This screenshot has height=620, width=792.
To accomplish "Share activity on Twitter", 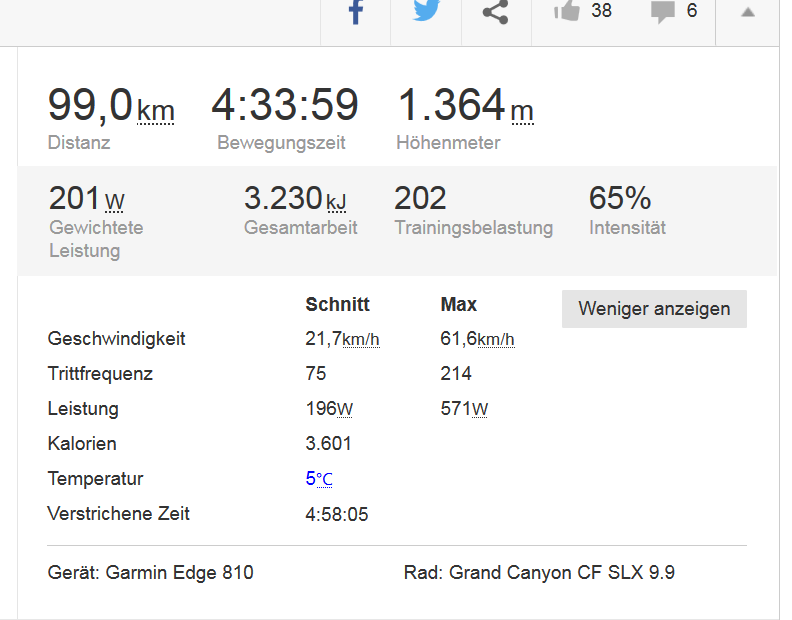I will [x=426, y=13].
